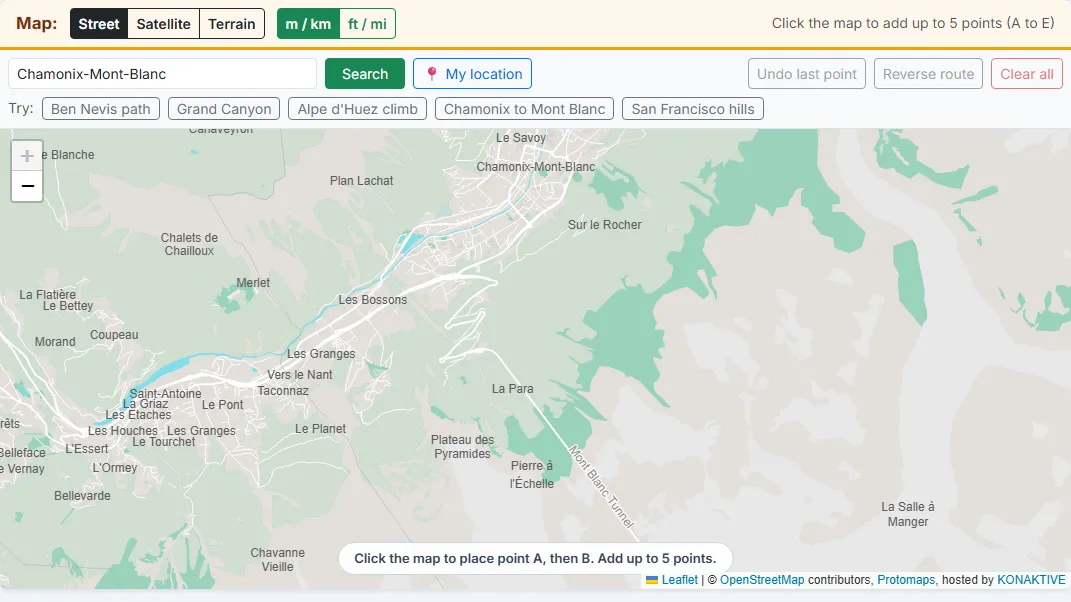Click the Chalets de Chailloux label

tap(189, 244)
